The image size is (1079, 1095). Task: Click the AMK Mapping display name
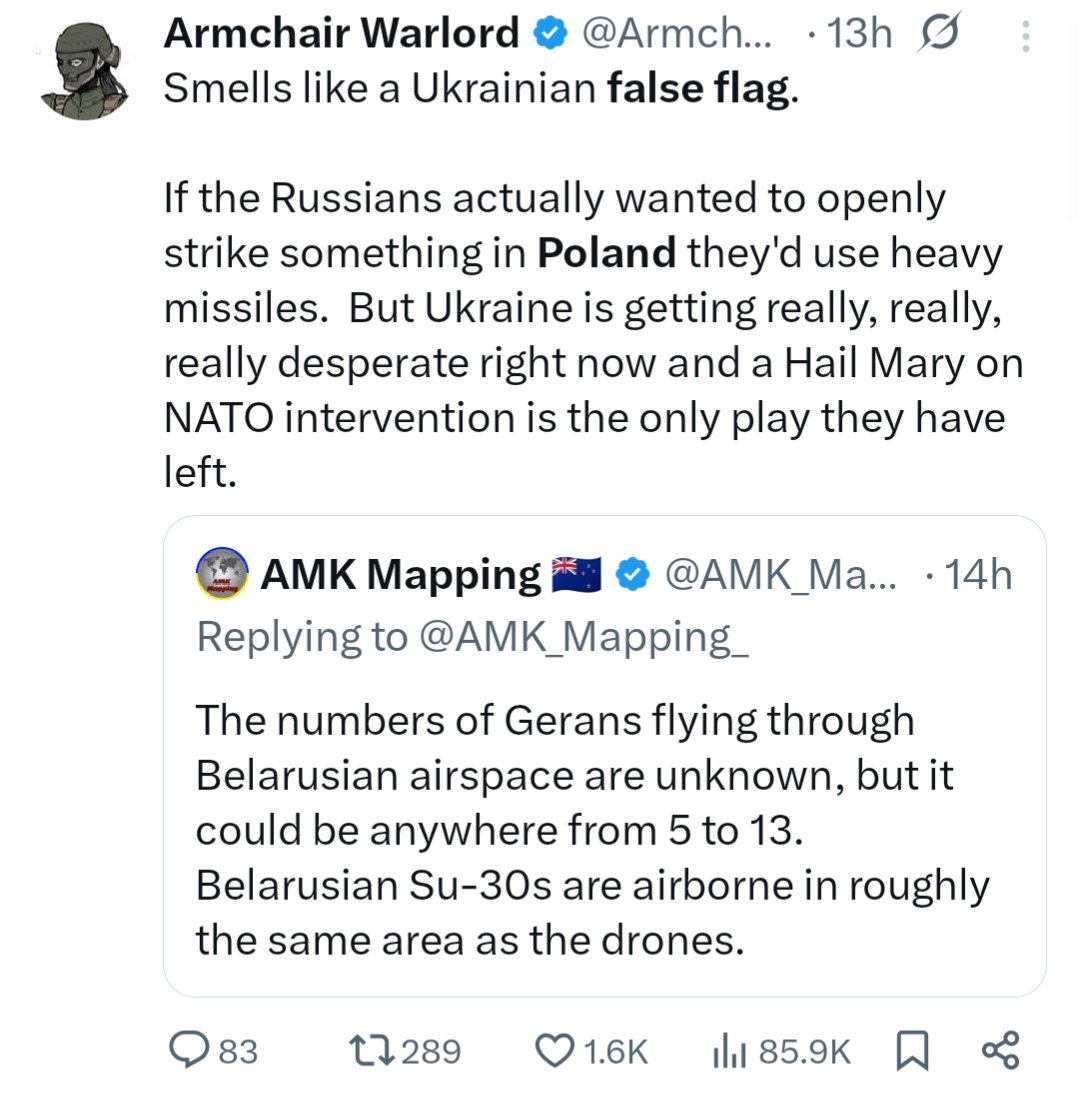400,575
